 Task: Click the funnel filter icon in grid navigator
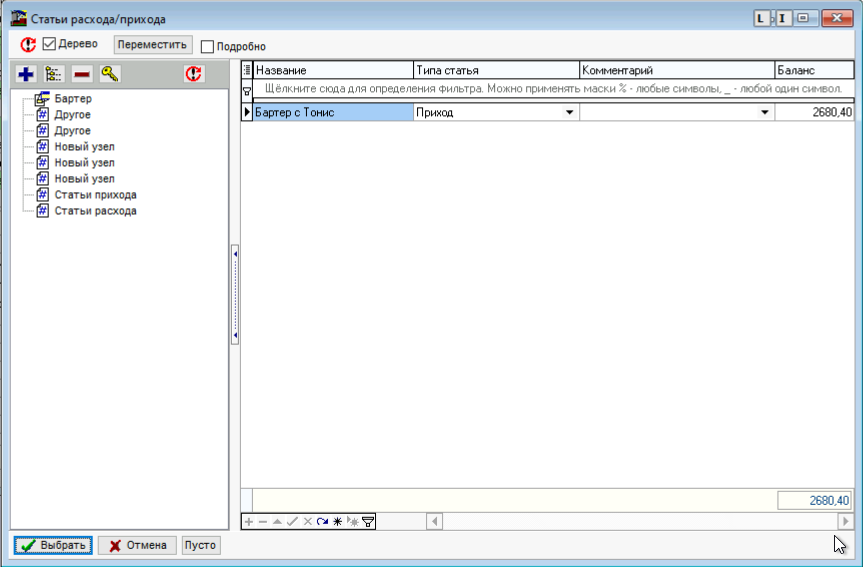368,521
